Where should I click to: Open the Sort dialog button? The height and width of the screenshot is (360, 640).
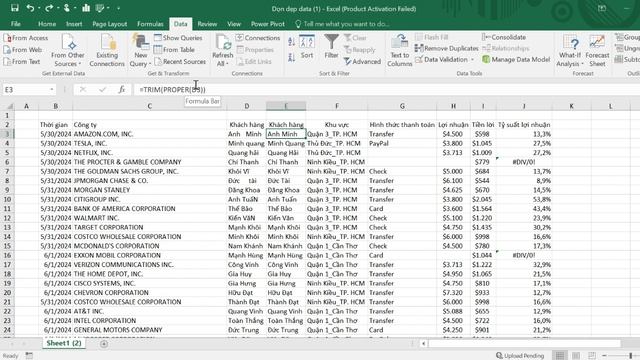pyautogui.click(x=307, y=47)
